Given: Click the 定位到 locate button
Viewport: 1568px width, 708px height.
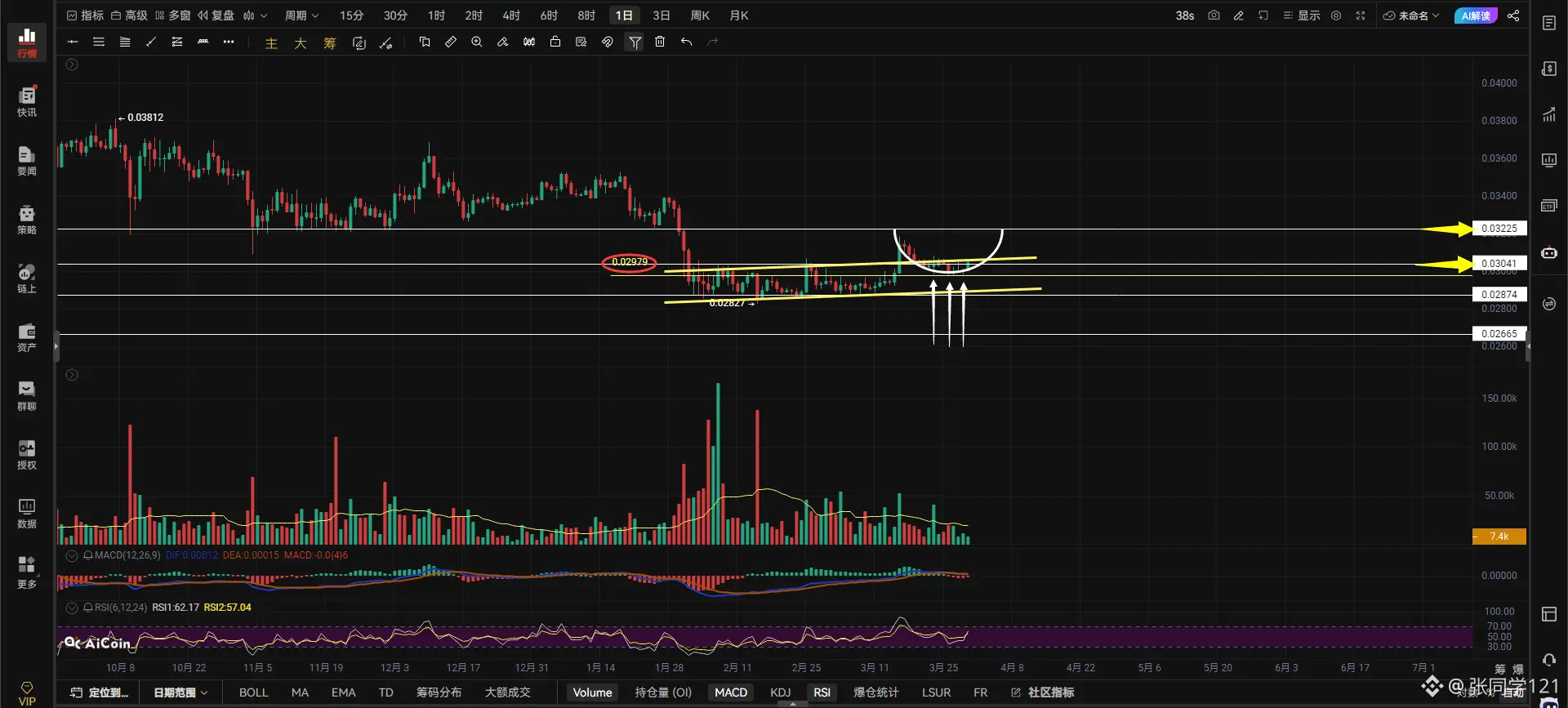Looking at the screenshot, I should click(x=100, y=692).
